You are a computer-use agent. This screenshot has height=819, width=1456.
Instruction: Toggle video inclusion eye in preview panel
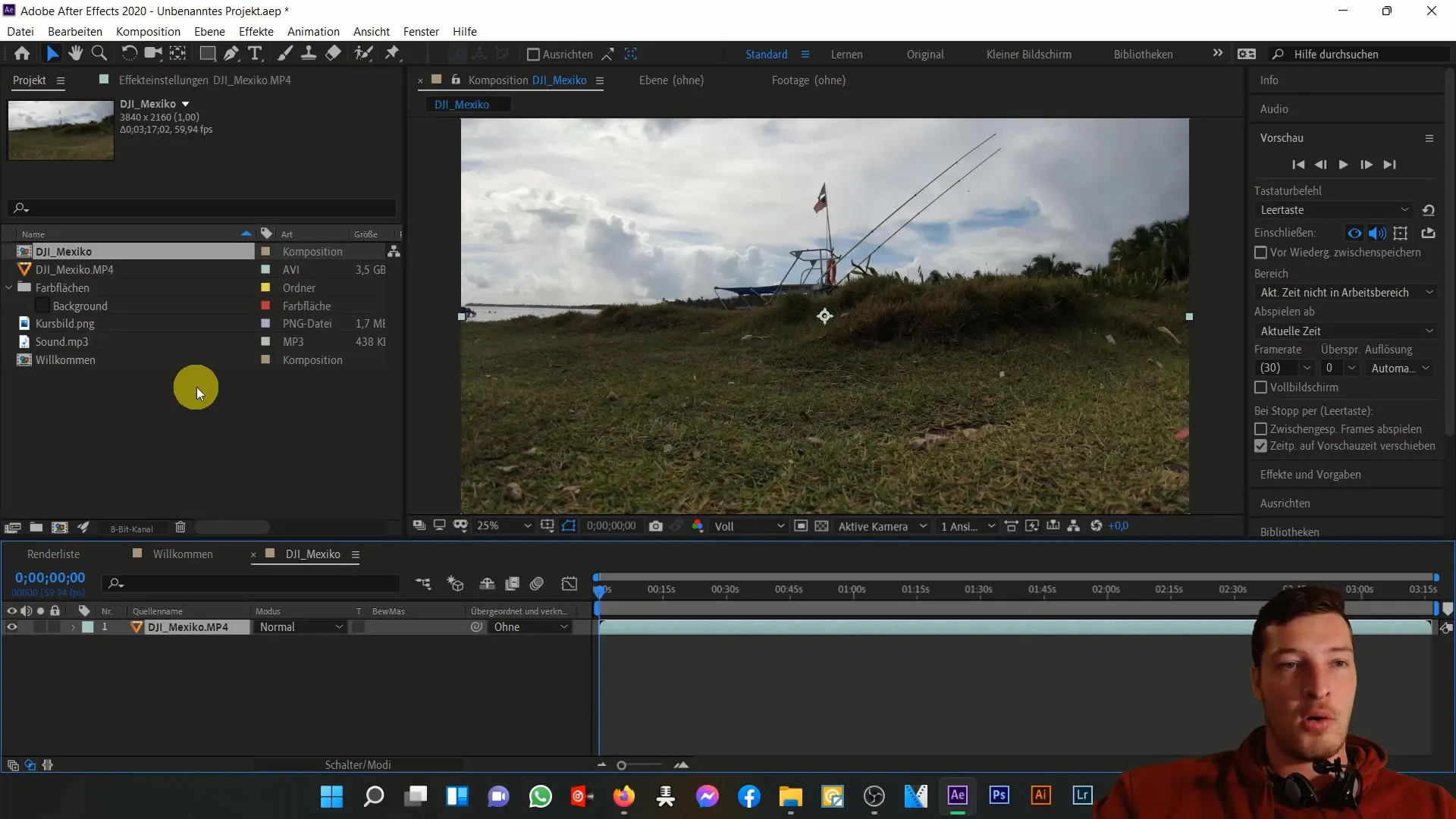pos(1354,234)
